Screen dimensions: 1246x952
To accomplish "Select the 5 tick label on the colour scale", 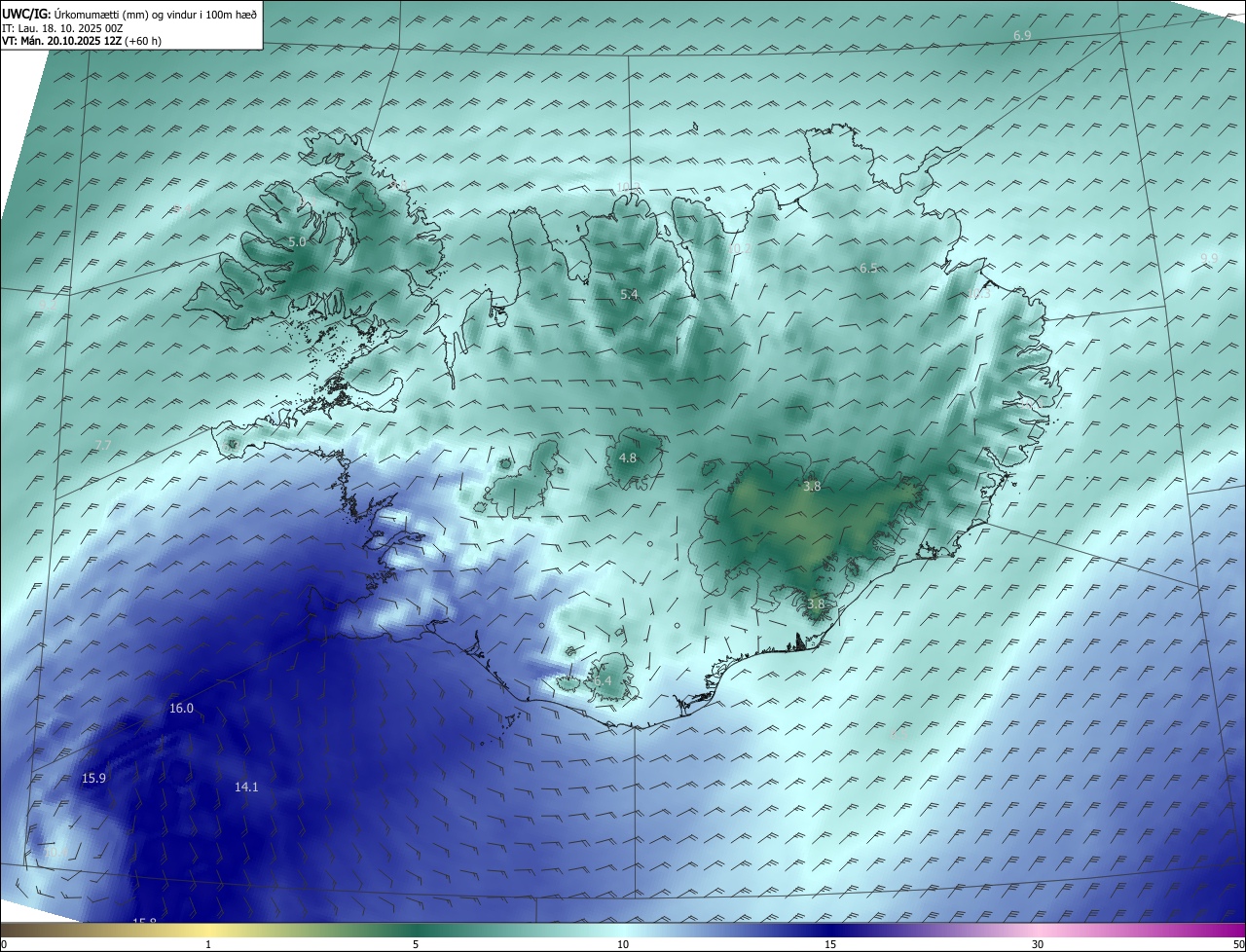I will coord(416,944).
